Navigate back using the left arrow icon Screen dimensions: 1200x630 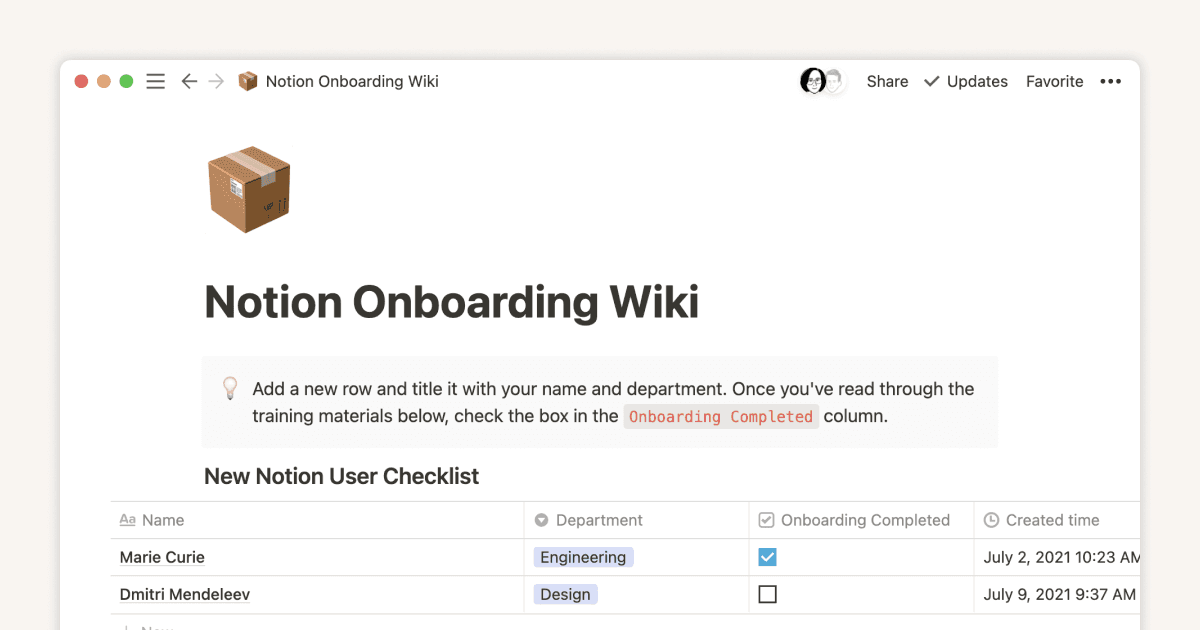(189, 81)
